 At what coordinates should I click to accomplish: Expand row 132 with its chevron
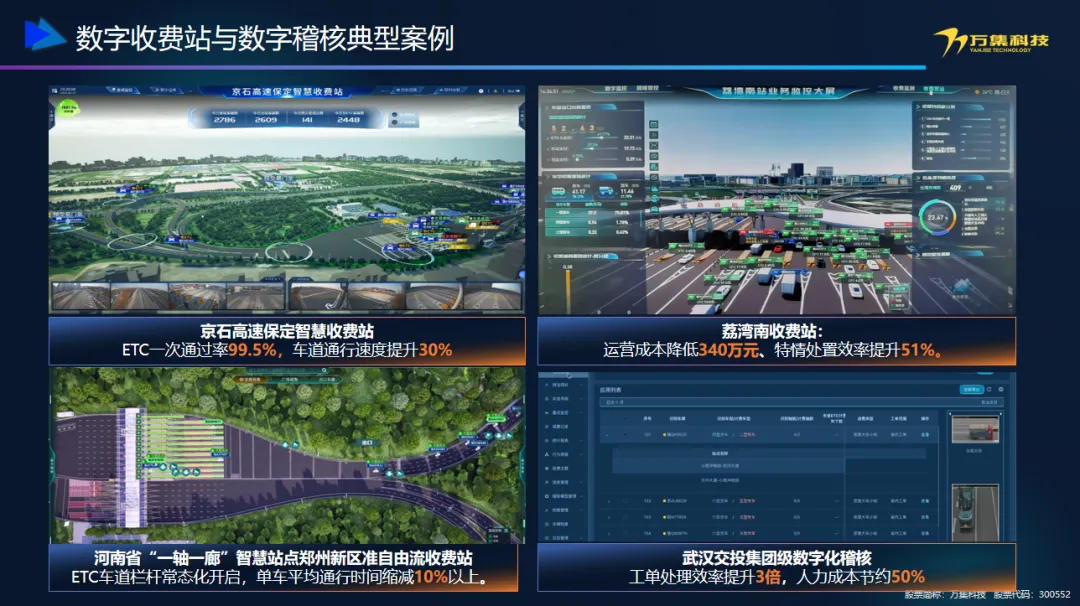(608, 501)
